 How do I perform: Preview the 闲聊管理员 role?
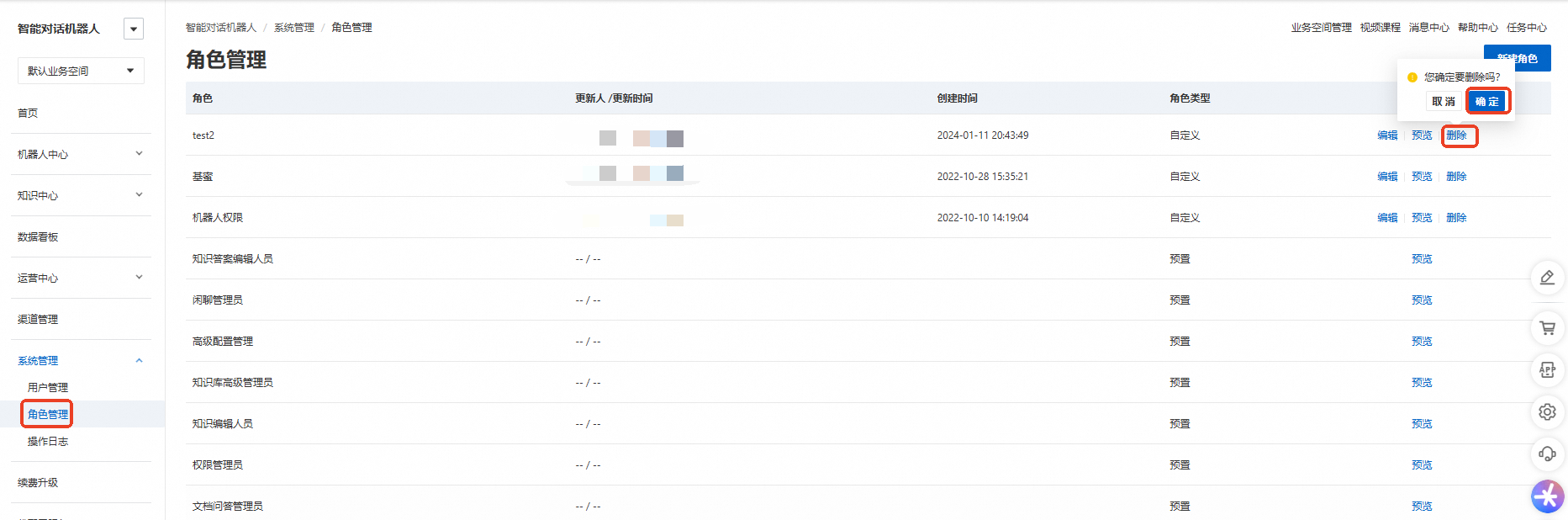click(1422, 300)
